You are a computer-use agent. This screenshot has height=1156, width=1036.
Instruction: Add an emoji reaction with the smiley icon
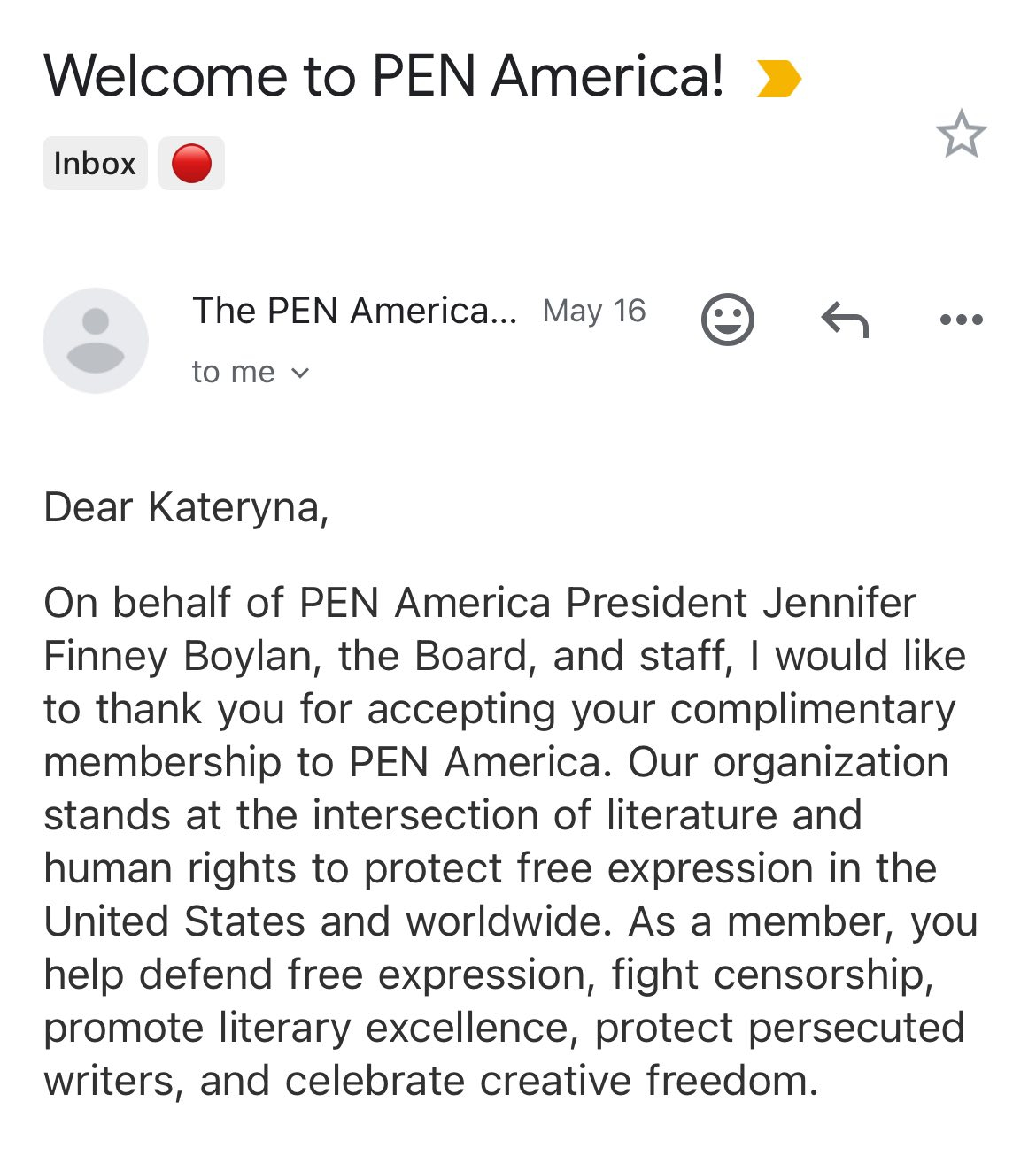(728, 319)
